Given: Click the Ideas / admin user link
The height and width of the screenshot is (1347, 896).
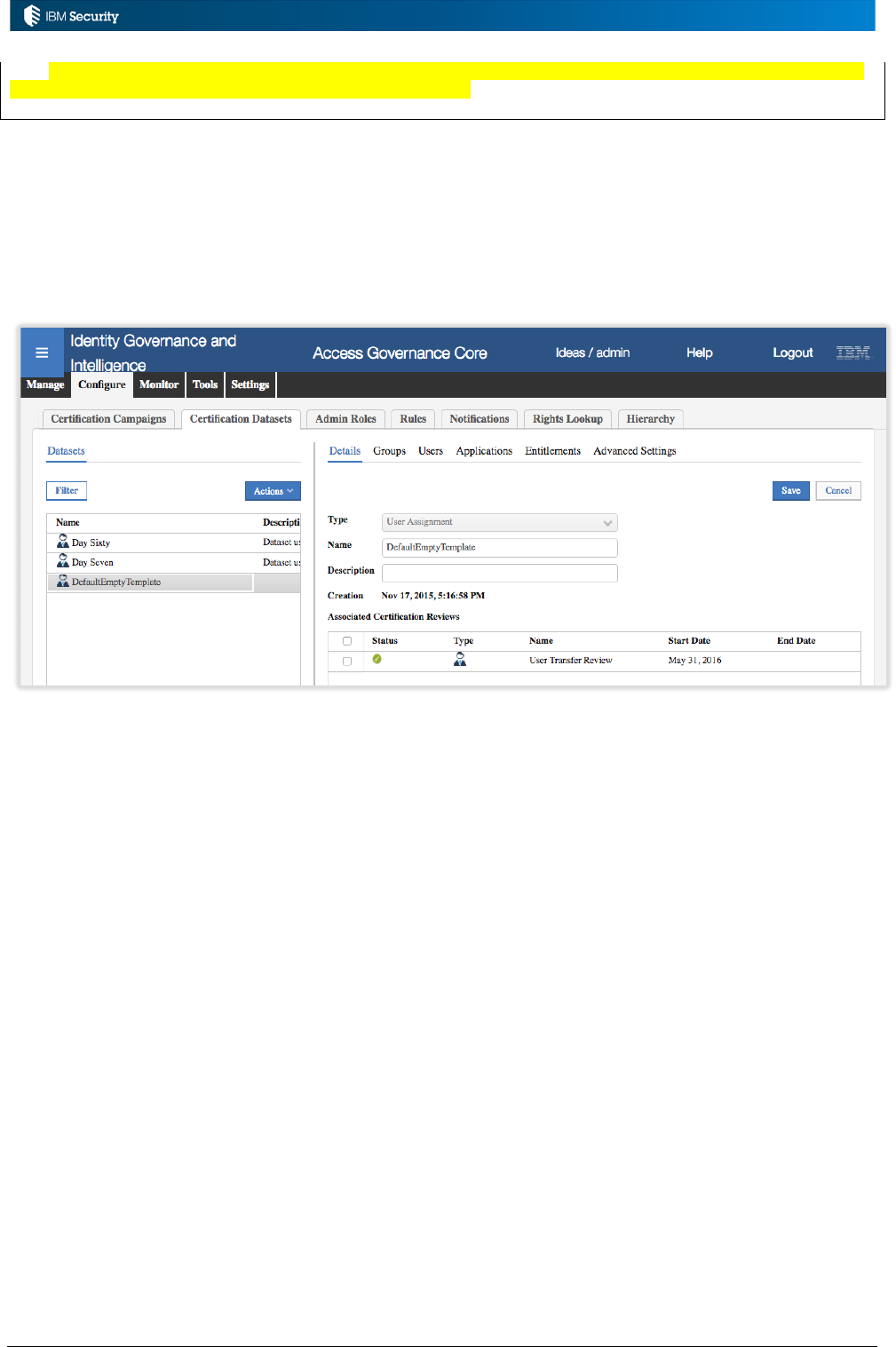Looking at the screenshot, I should click(x=592, y=353).
